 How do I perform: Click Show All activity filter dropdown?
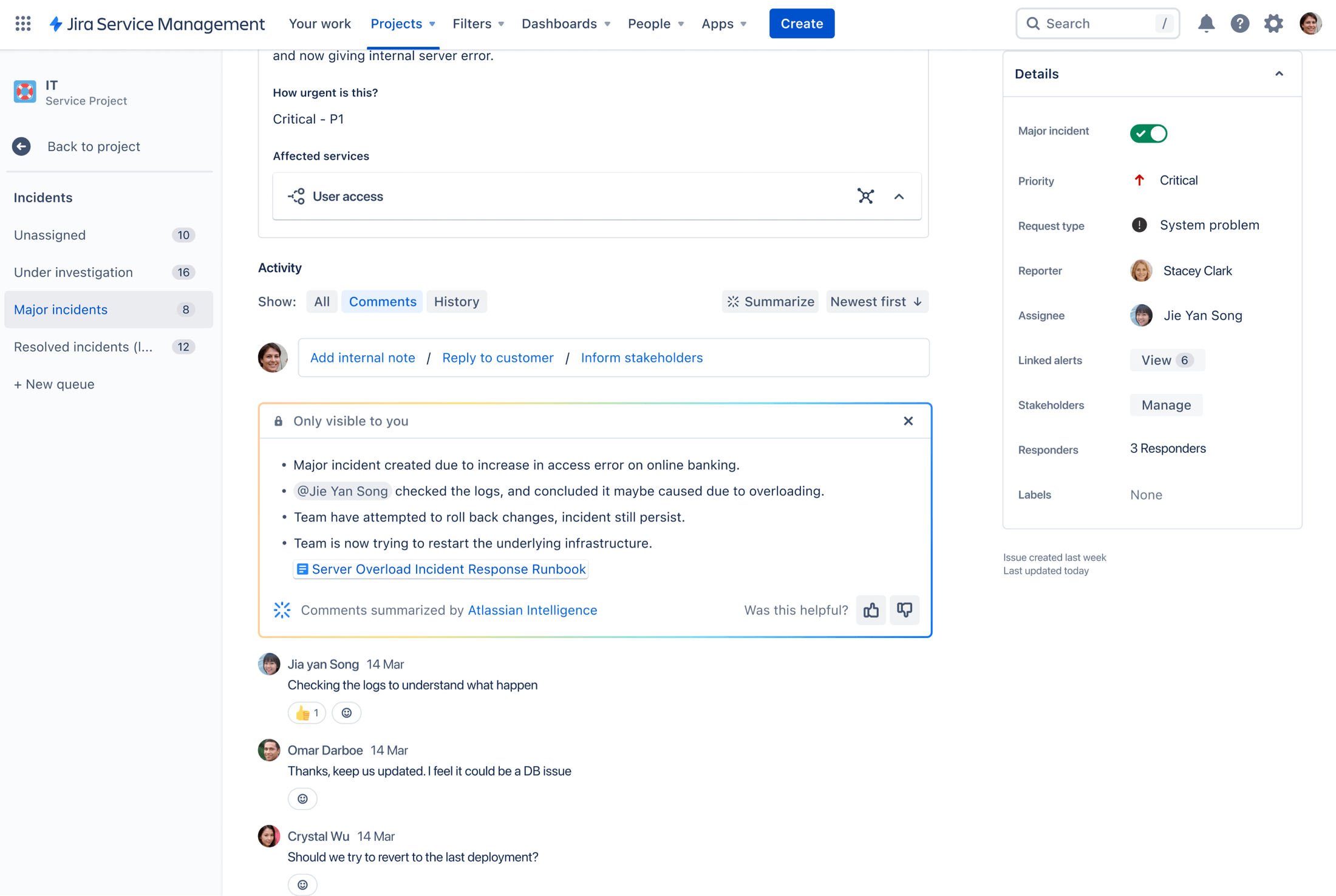(321, 301)
